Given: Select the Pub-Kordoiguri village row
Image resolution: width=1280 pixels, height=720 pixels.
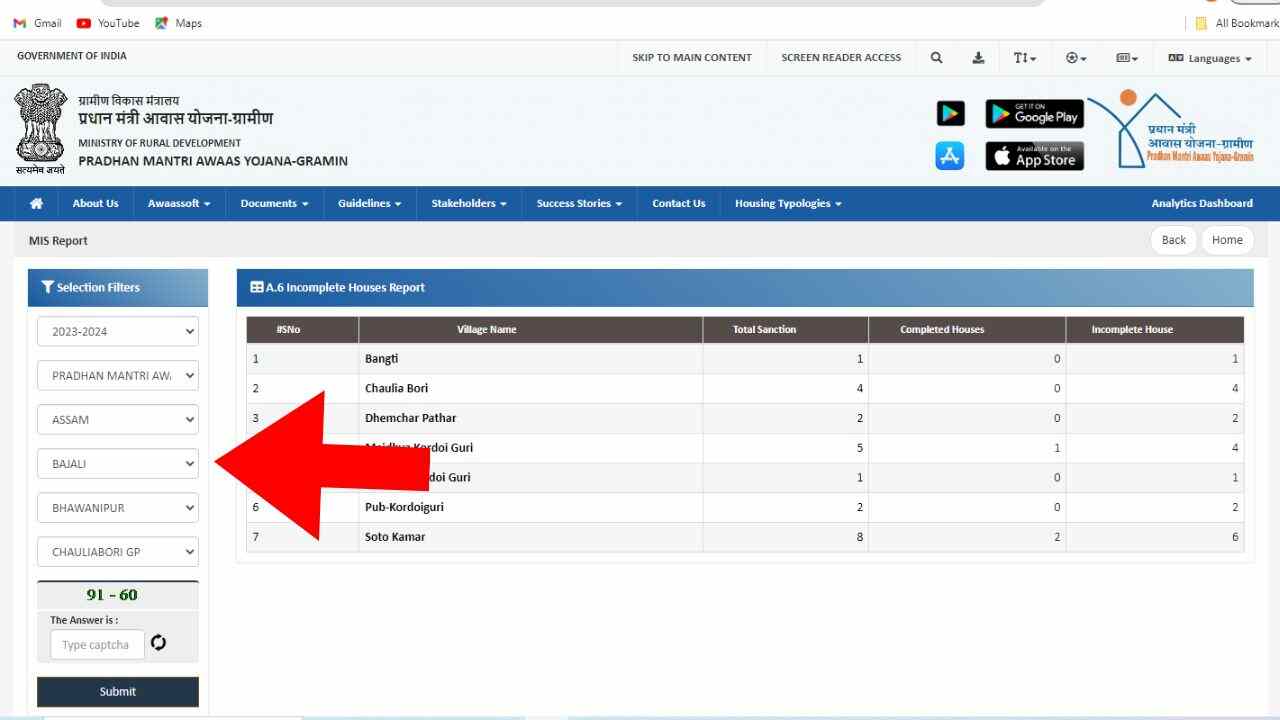Looking at the screenshot, I should tap(745, 507).
